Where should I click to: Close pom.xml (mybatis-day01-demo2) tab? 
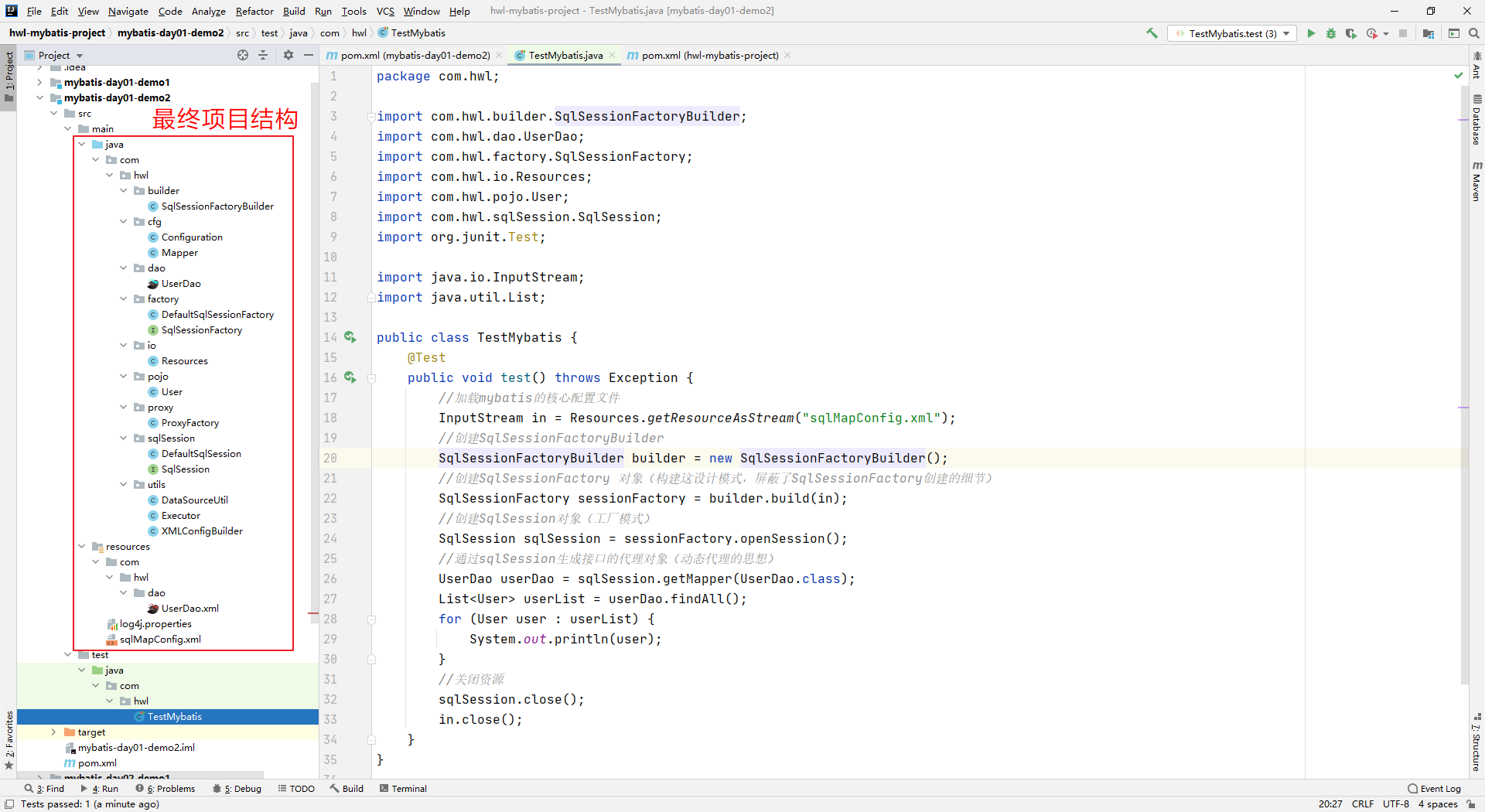(499, 55)
